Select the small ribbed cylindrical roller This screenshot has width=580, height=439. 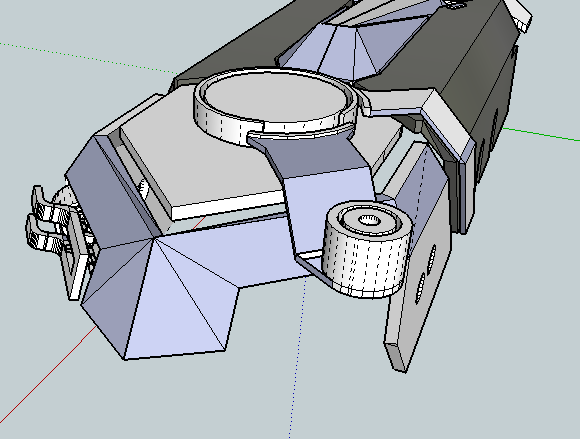[367, 249]
